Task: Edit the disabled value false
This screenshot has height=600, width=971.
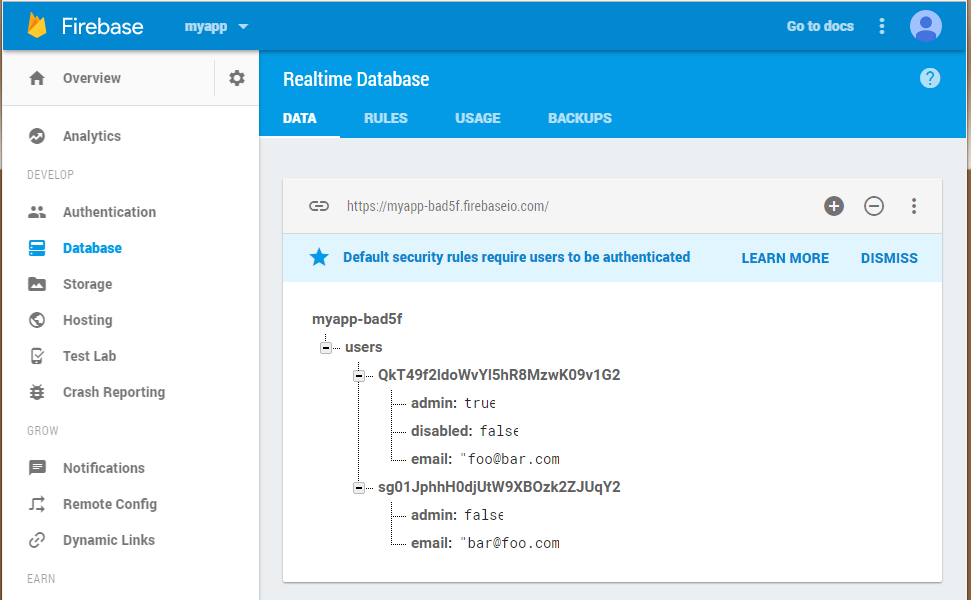Action: 499,431
